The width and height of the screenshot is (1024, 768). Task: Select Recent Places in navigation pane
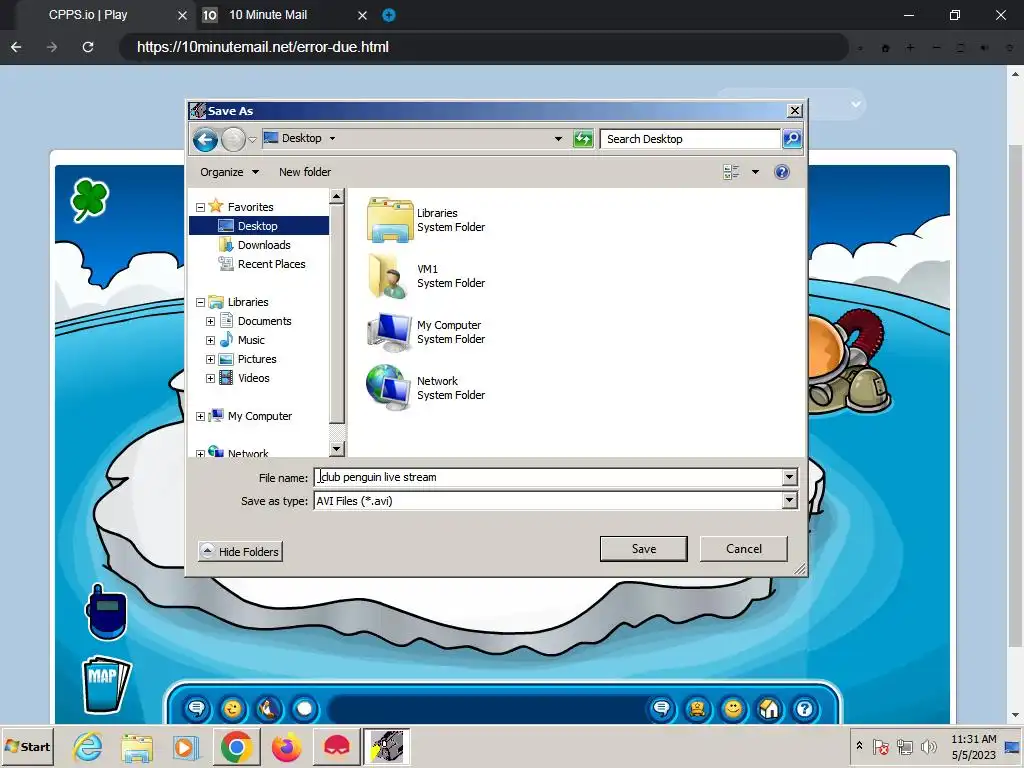coord(271,264)
